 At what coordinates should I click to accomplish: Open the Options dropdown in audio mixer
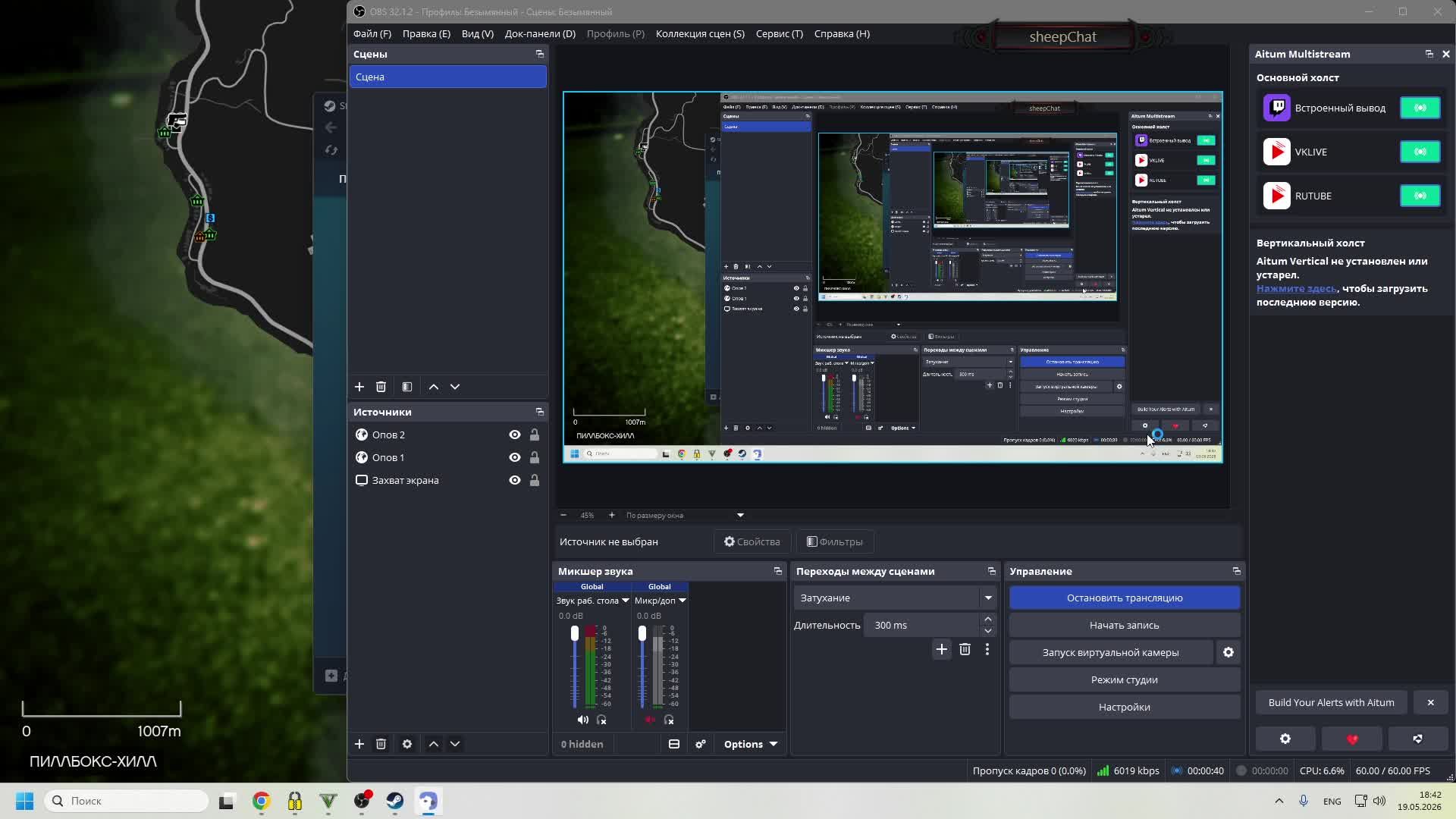[750, 744]
